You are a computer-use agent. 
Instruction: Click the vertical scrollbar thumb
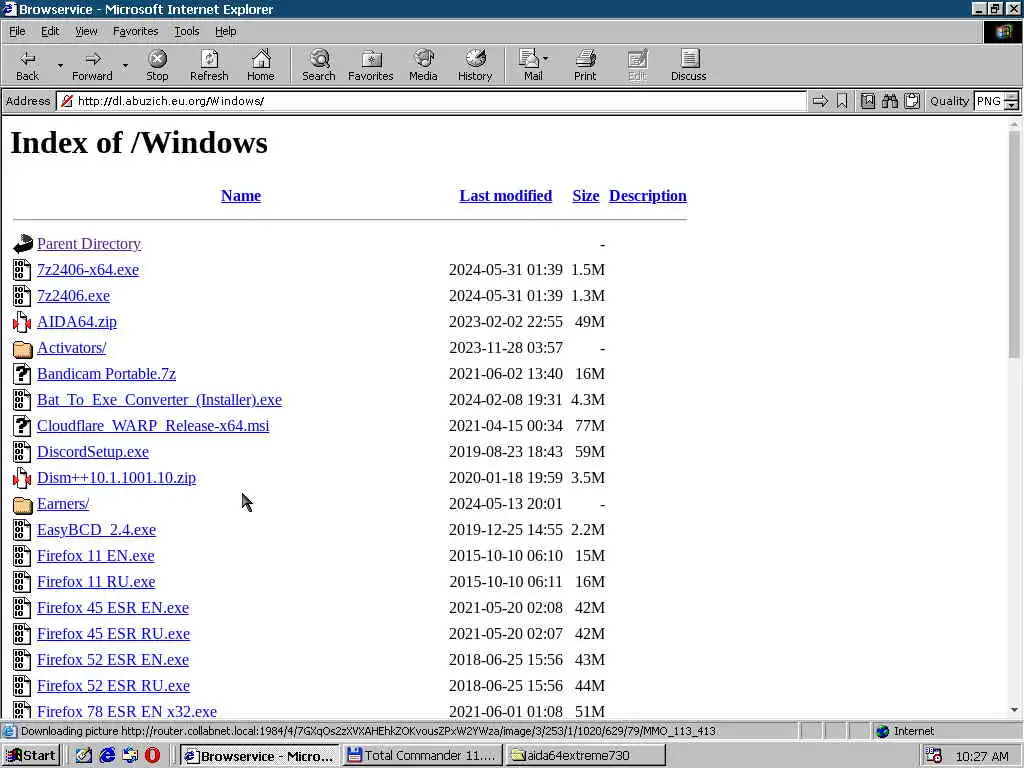click(1014, 244)
